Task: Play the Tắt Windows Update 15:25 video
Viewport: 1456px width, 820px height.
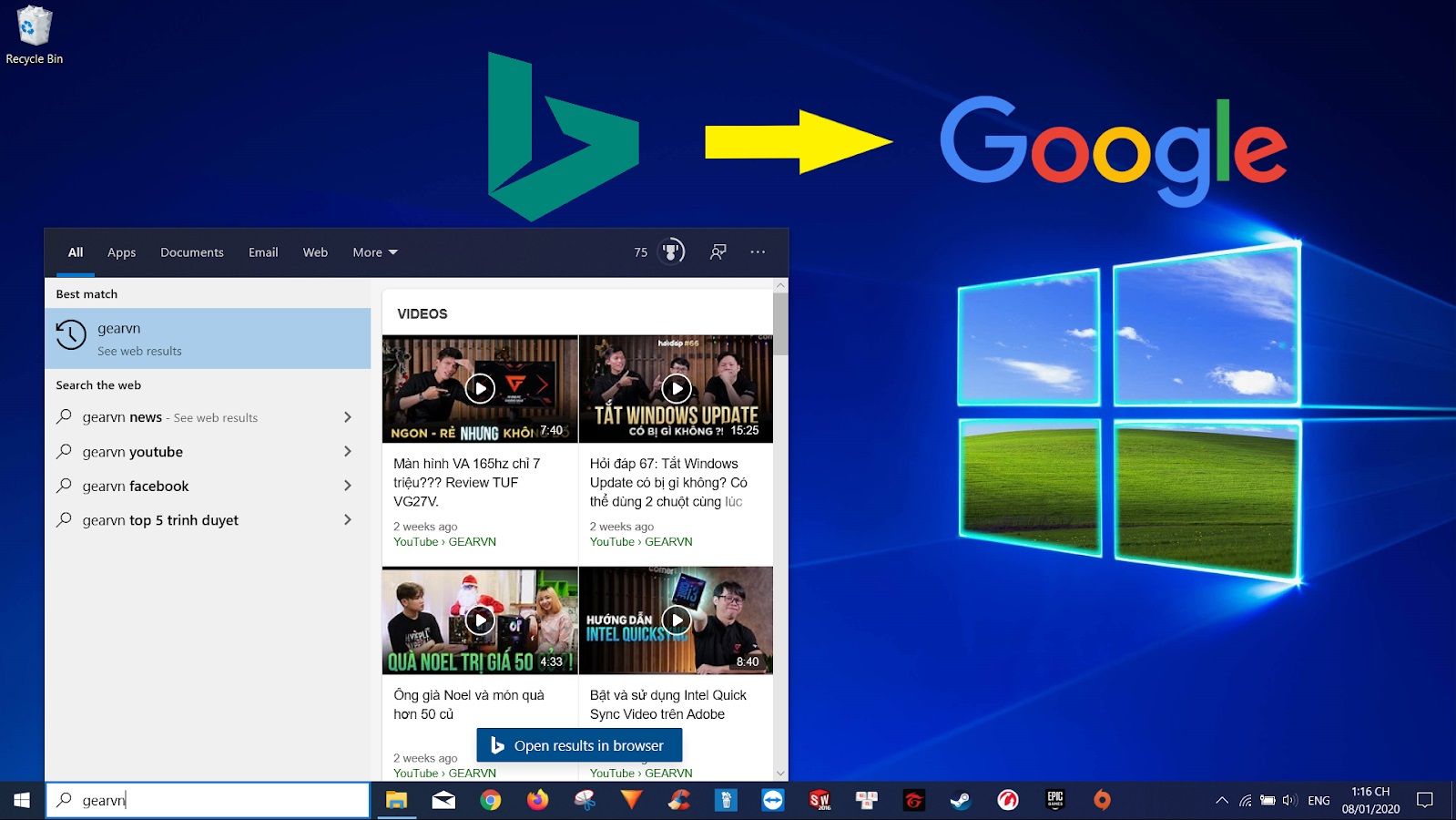Action: 676,389
